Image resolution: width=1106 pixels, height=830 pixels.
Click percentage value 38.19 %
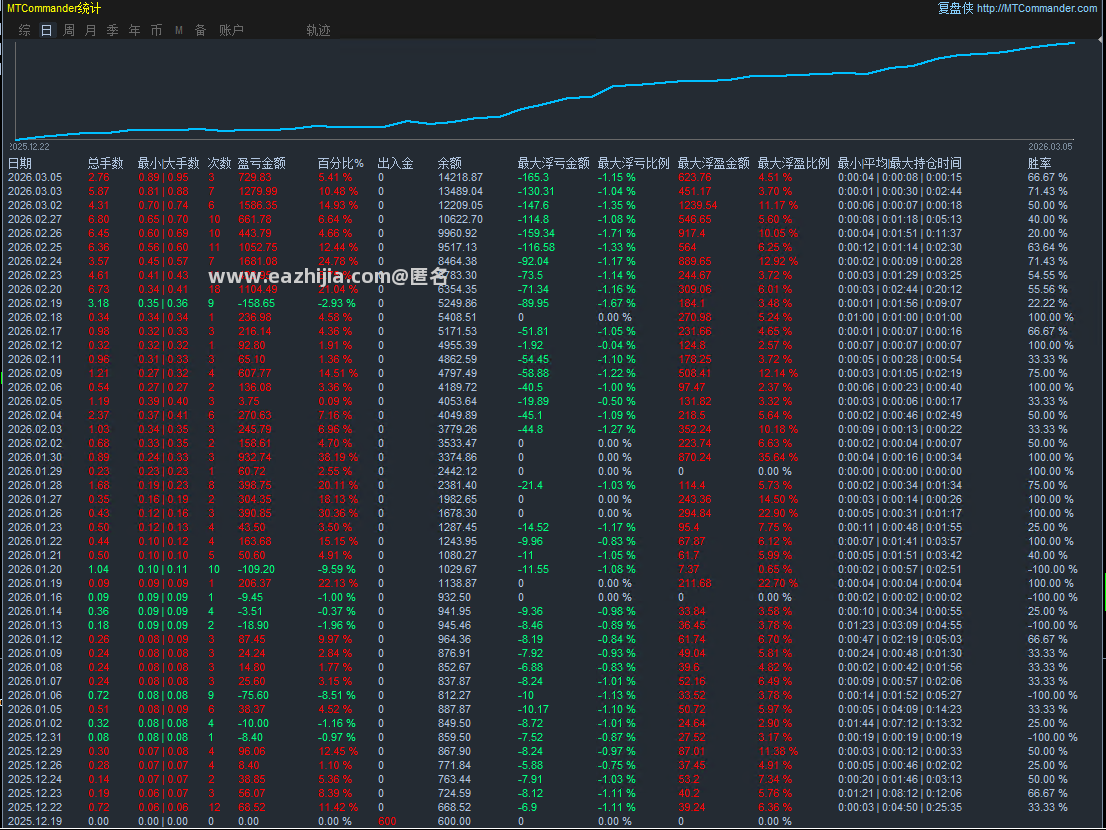coord(338,457)
